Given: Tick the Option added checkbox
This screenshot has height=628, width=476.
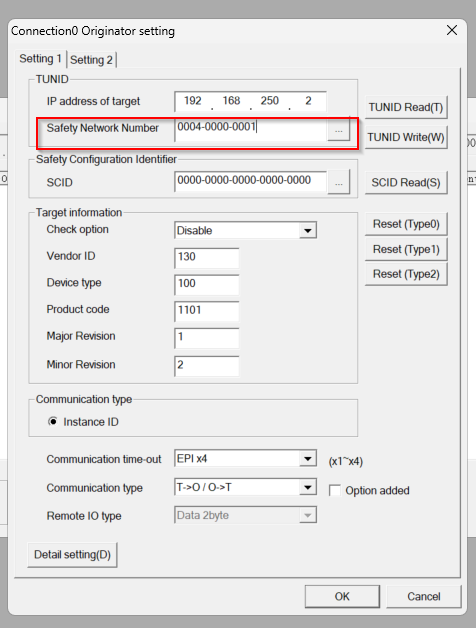Looking at the screenshot, I should pos(335,490).
